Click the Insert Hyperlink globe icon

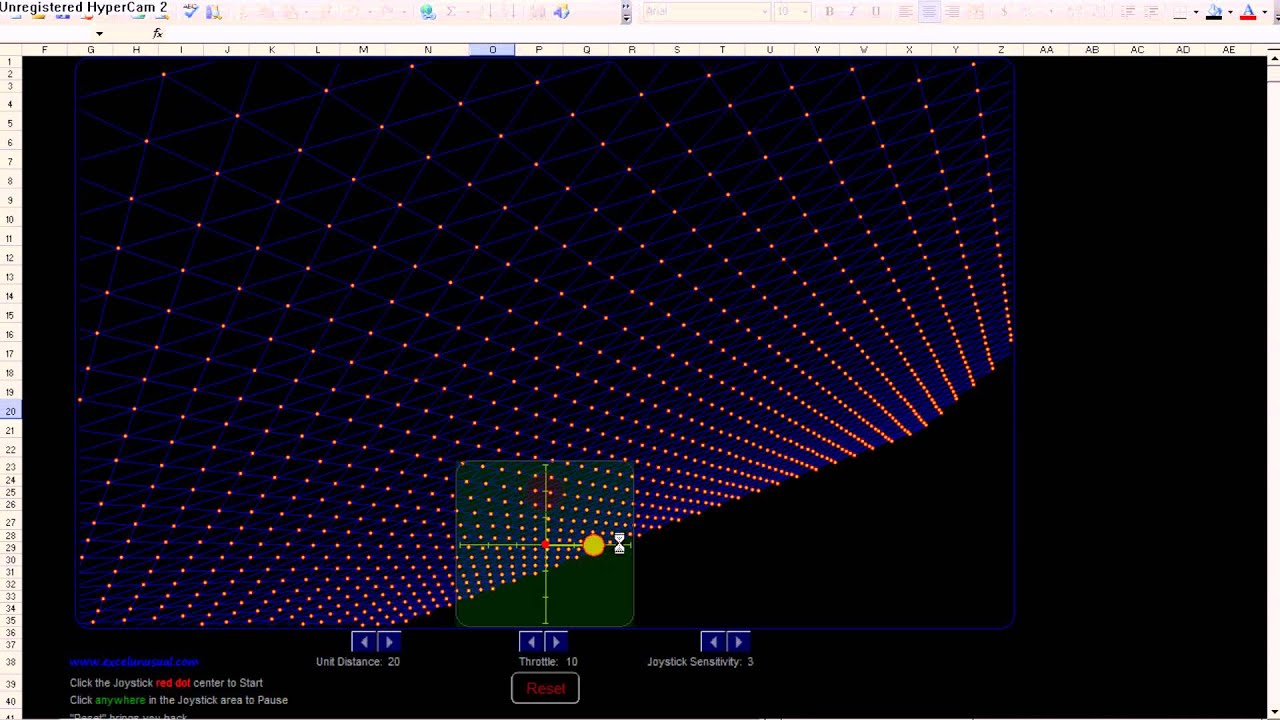tap(428, 12)
